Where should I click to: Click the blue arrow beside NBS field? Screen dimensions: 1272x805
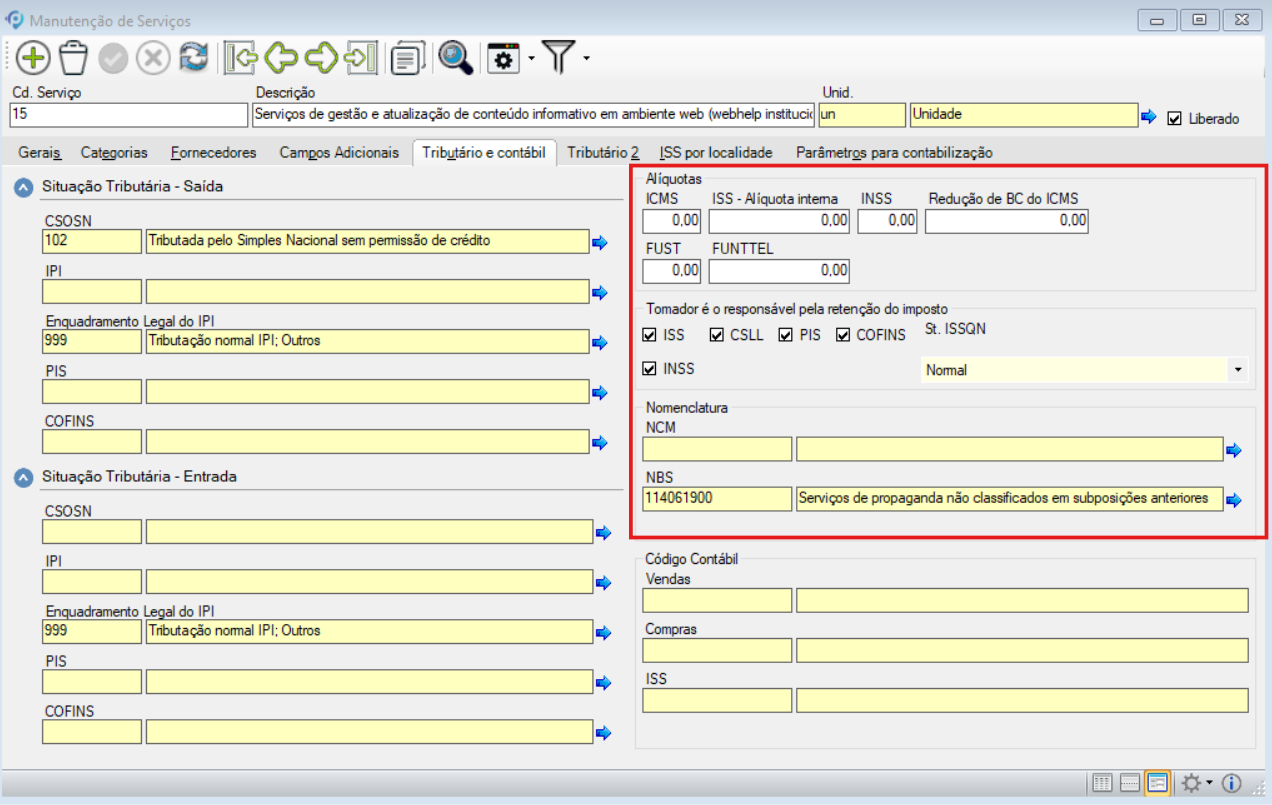pyautogui.click(x=1234, y=500)
